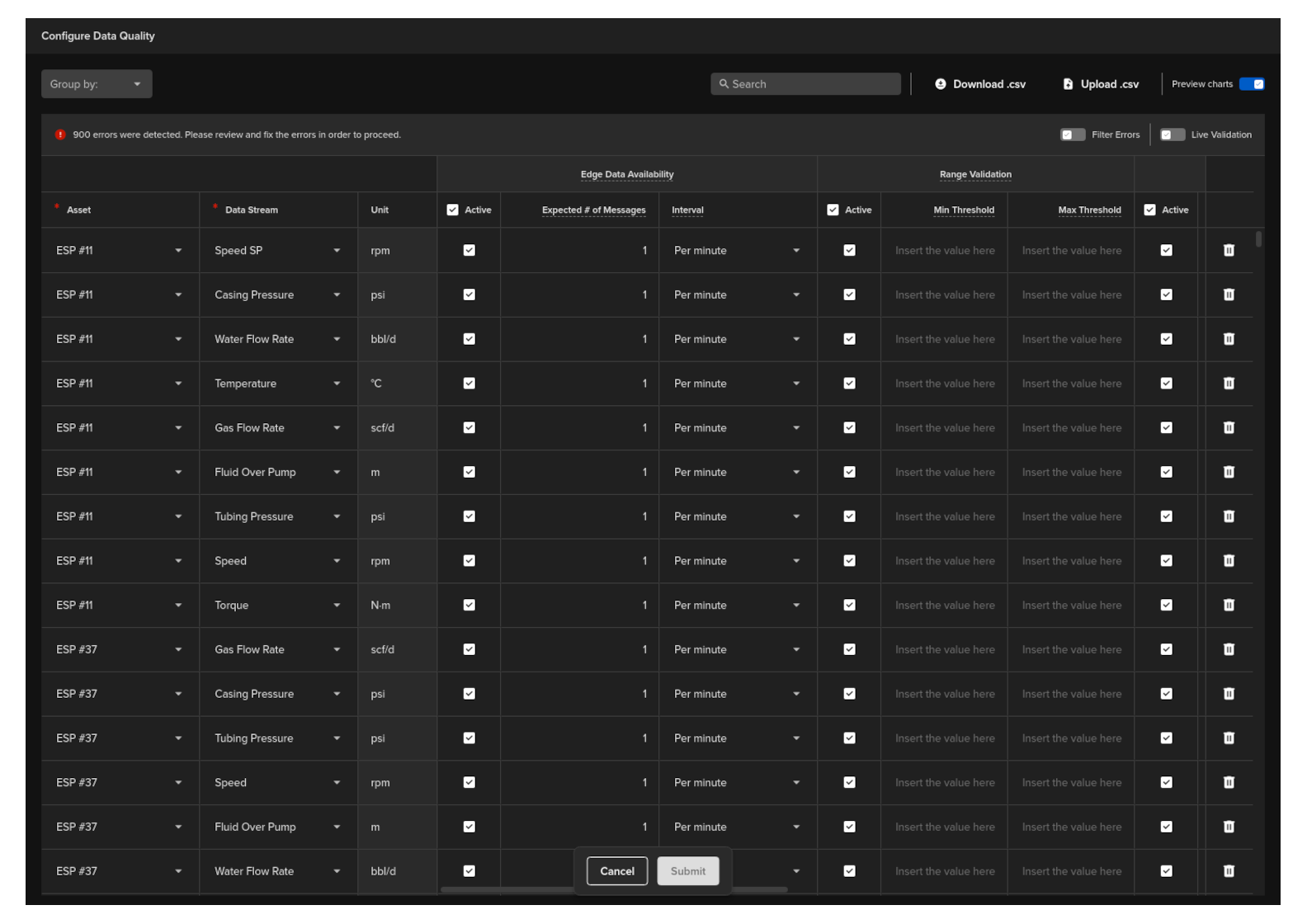Toggle the Preview charts switch

click(1251, 84)
